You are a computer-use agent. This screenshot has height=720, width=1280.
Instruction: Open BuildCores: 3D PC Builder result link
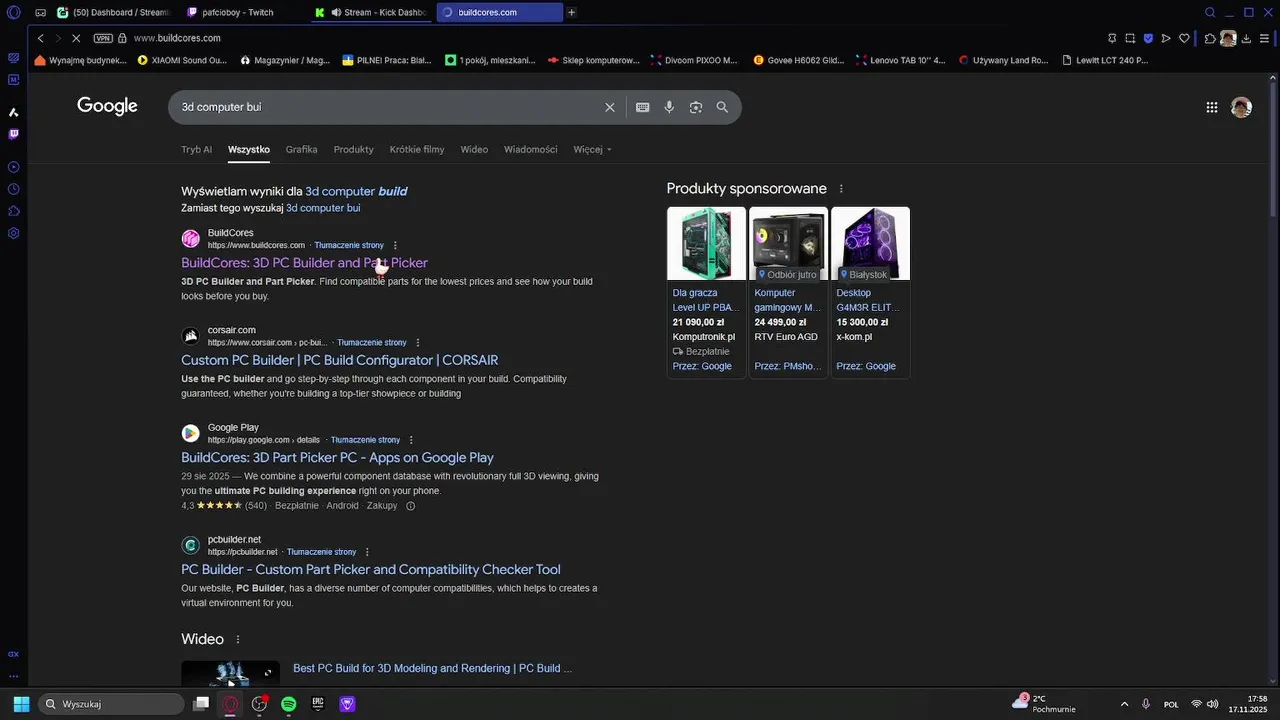pos(304,263)
